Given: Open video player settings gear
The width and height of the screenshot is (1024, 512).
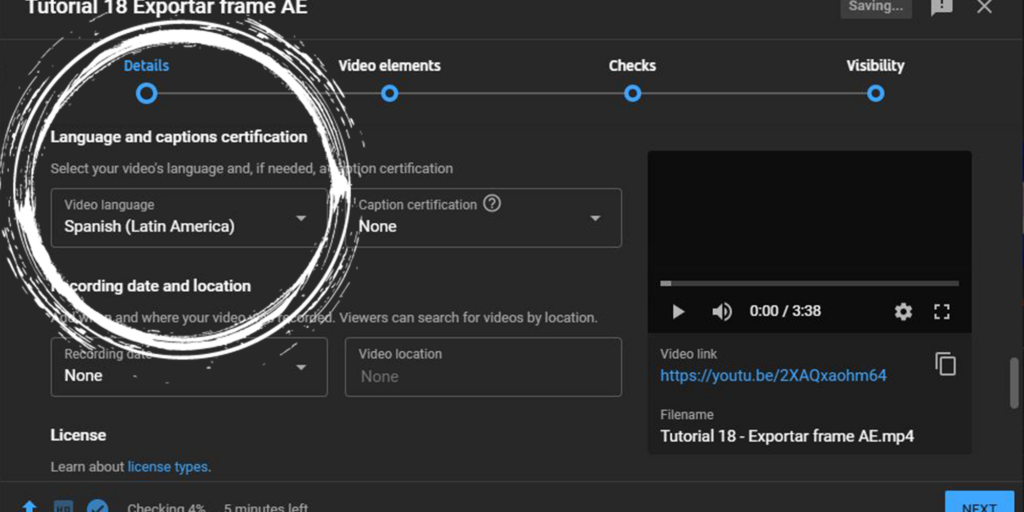Looking at the screenshot, I should [903, 312].
